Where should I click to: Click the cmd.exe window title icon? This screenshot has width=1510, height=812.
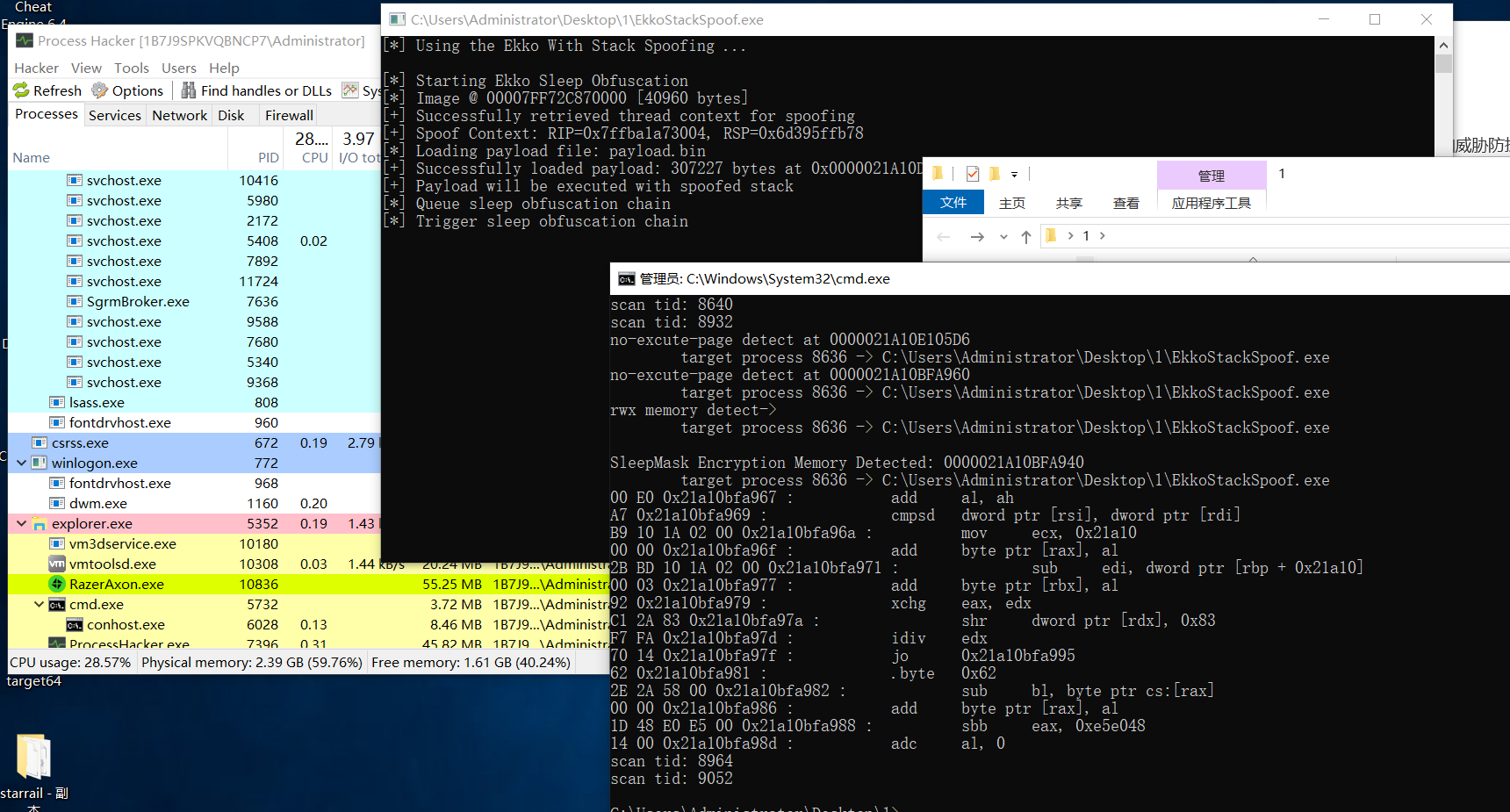click(x=626, y=279)
